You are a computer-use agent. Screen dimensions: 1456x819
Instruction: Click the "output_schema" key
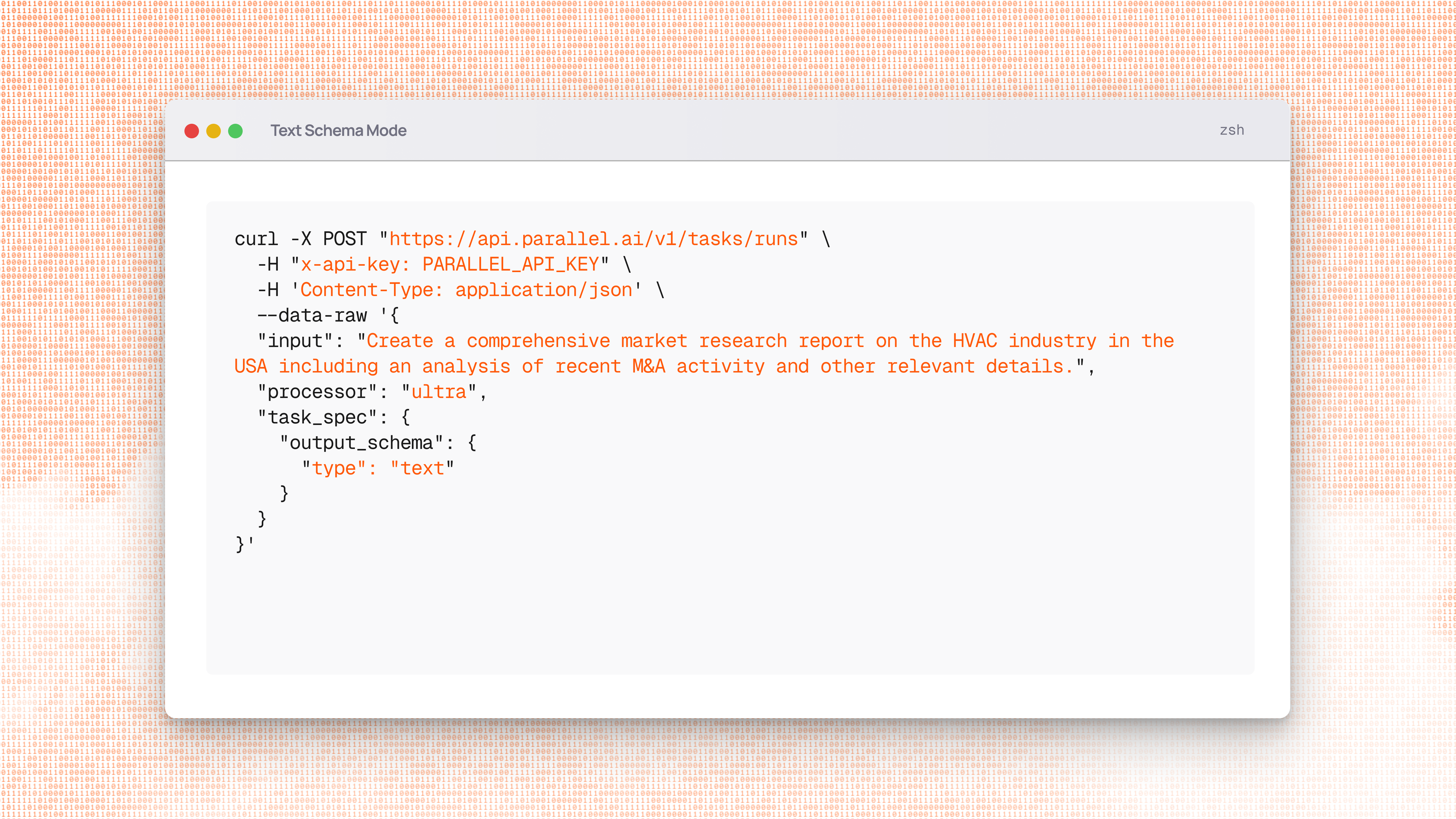click(361, 443)
